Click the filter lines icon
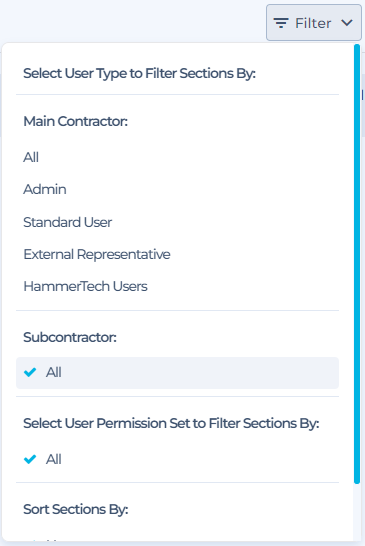The image size is (365, 546). pyautogui.click(x=281, y=23)
